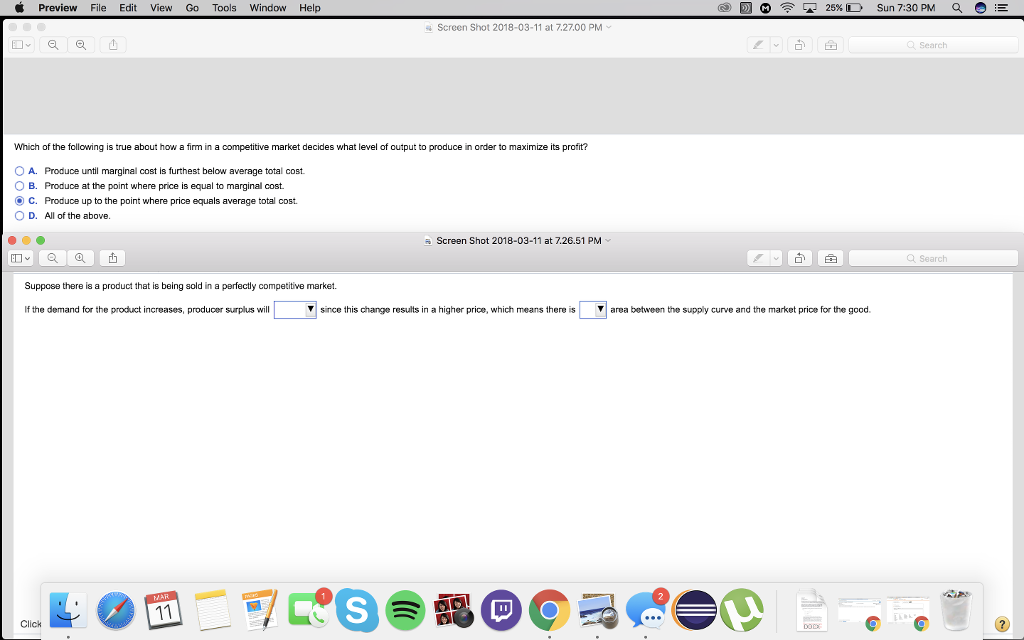The height and width of the screenshot is (640, 1024).
Task: Open the Tools menu
Action: 223,7
